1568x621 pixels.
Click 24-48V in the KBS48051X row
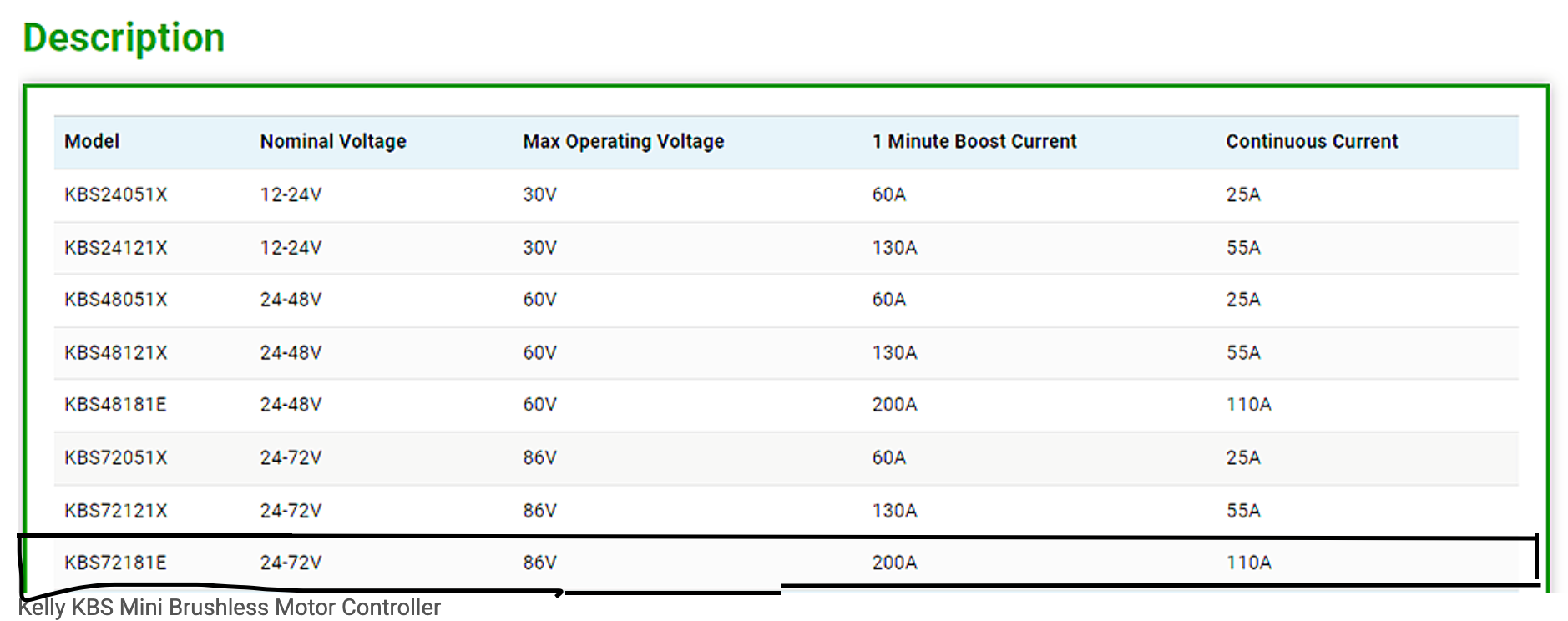[291, 300]
